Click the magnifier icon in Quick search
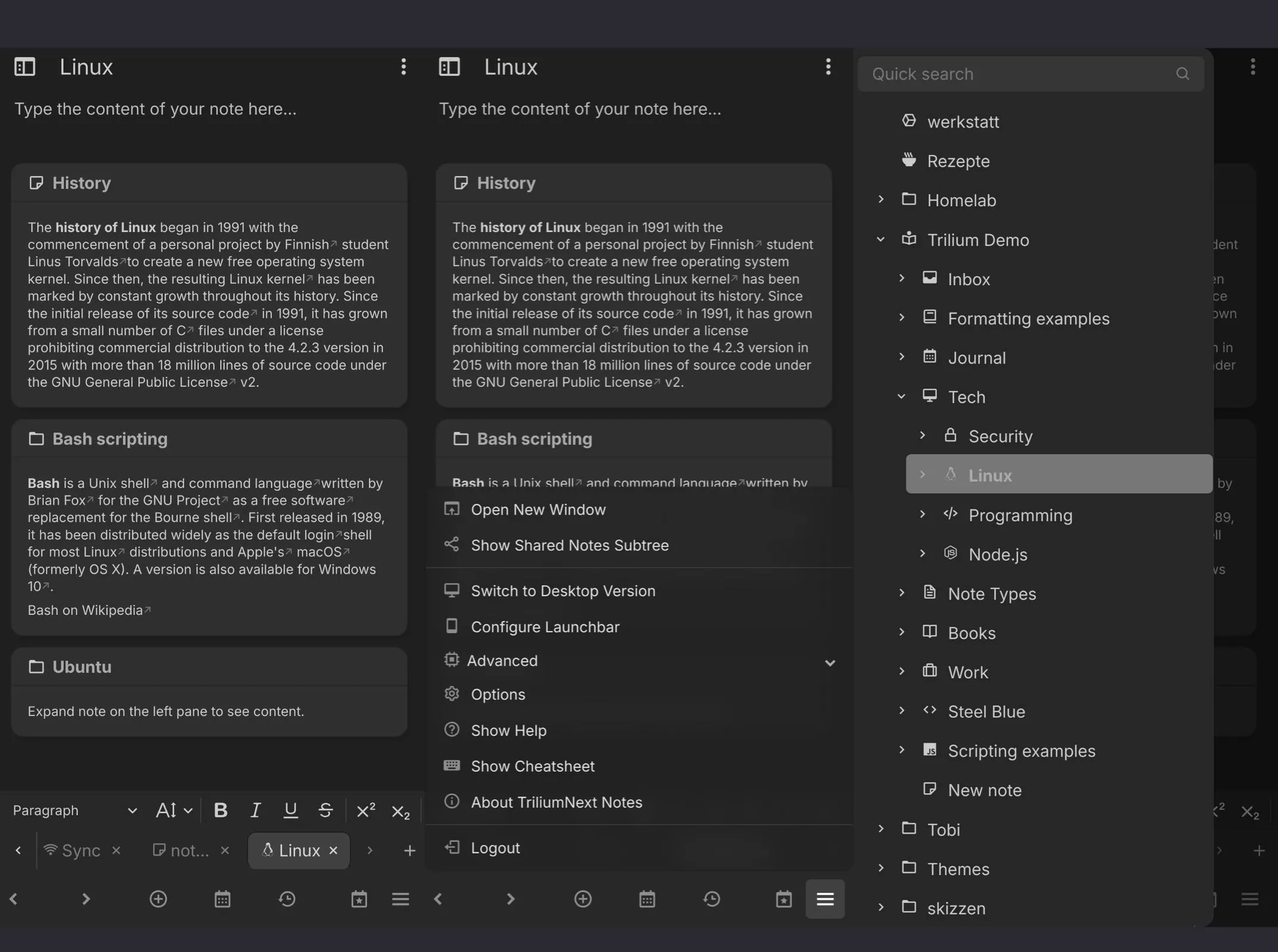 click(1182, 73)
